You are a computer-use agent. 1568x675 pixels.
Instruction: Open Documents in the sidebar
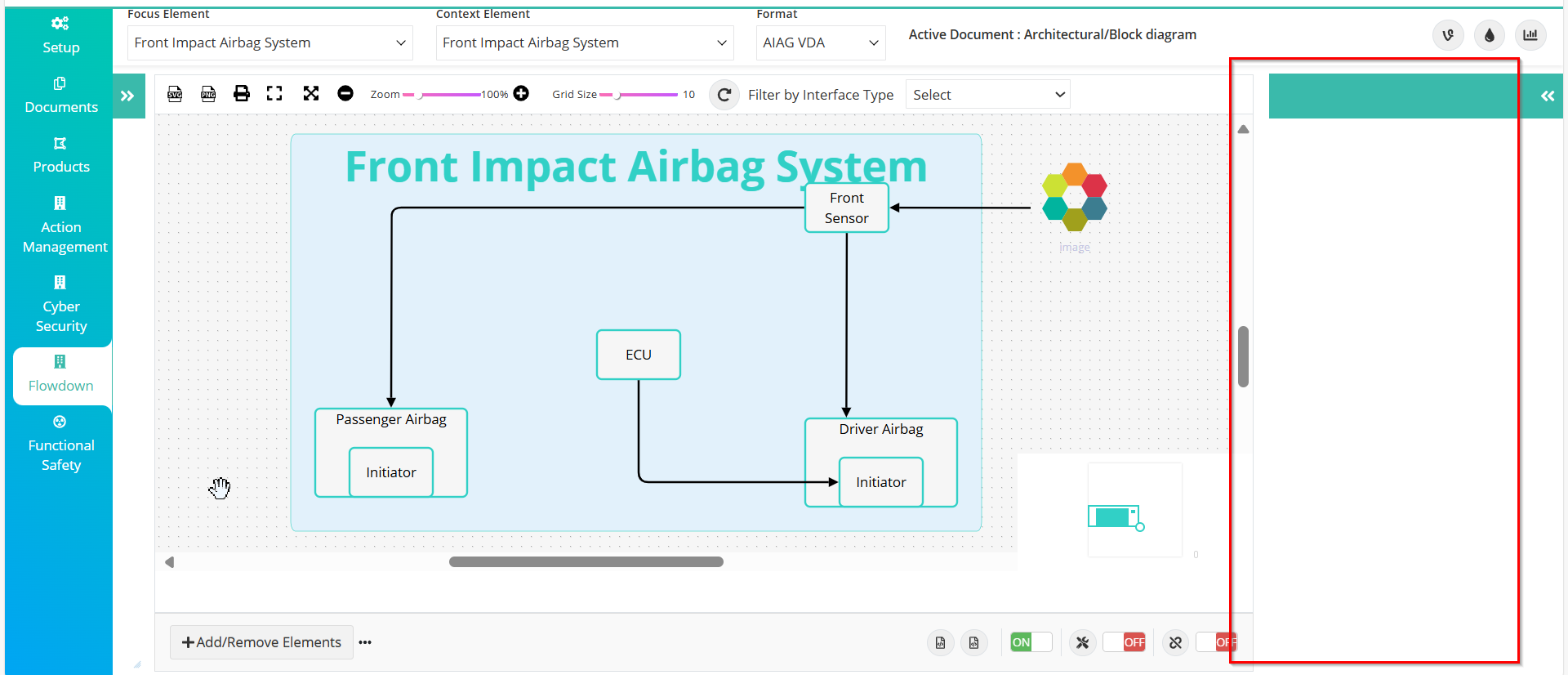click(x=61, y=96)
